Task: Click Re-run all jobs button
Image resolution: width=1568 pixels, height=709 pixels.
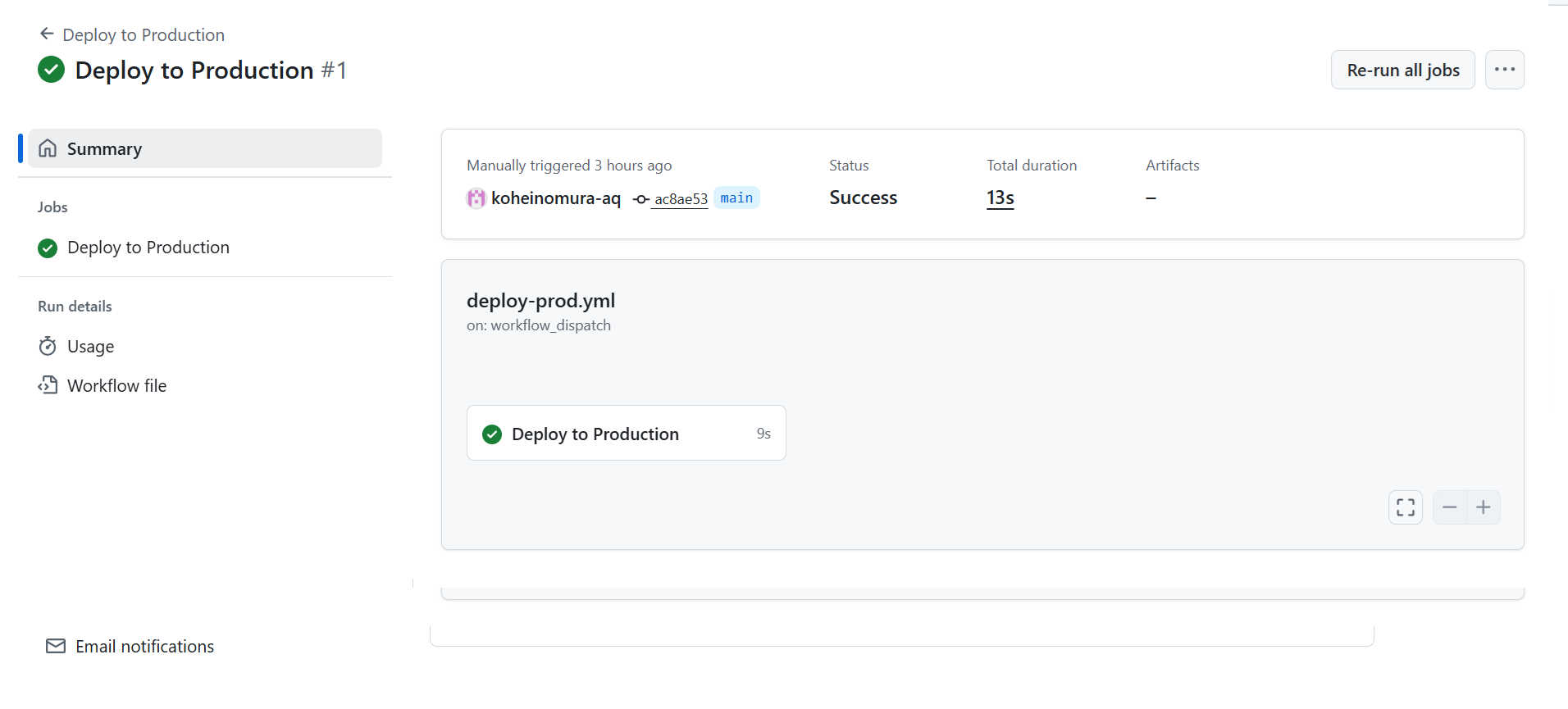Action: tap(1402, 70)
